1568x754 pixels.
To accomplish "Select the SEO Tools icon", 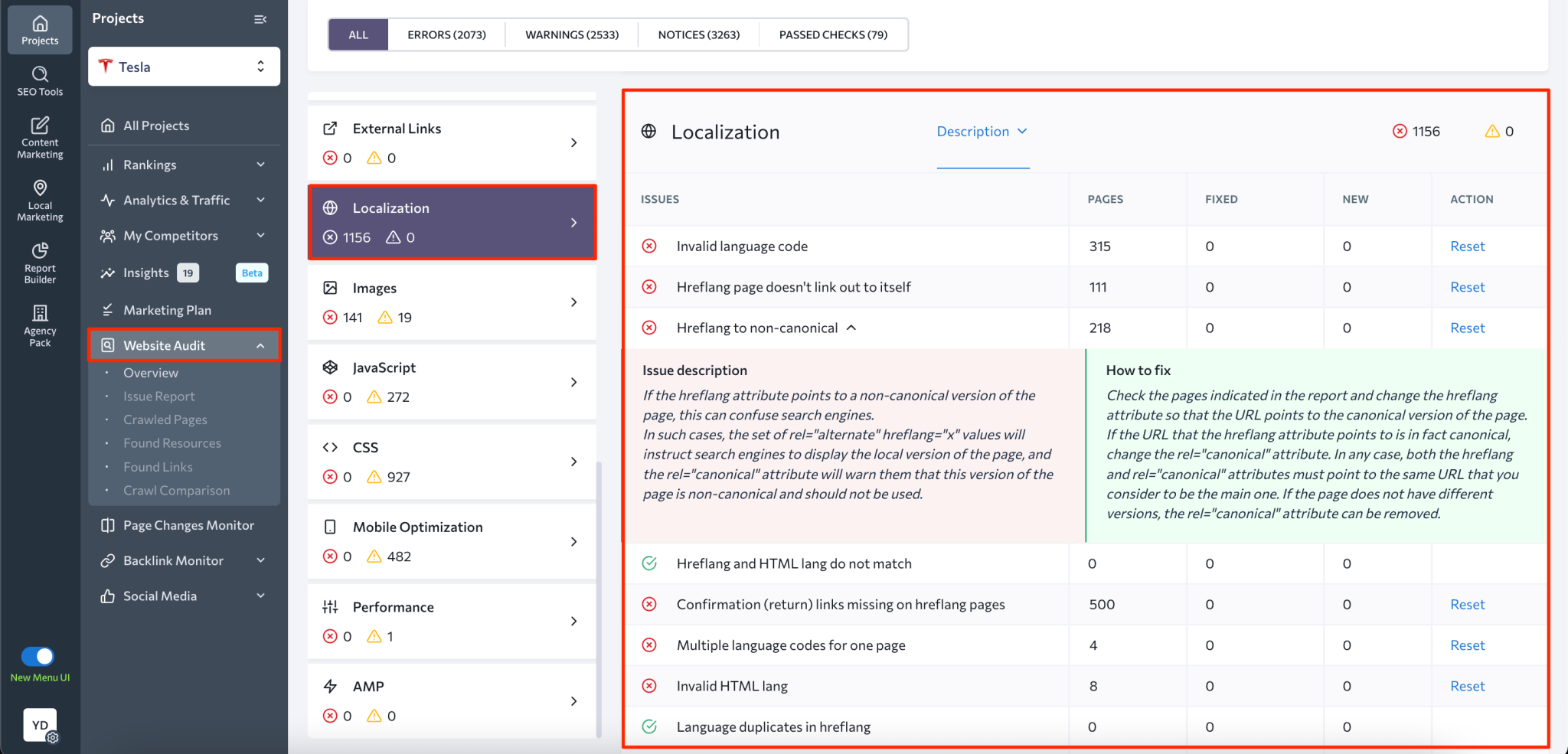I will 39,80.
